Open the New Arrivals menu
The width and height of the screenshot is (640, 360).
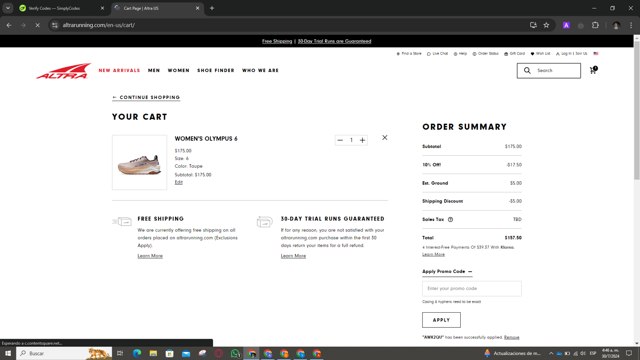coord(119,70)
